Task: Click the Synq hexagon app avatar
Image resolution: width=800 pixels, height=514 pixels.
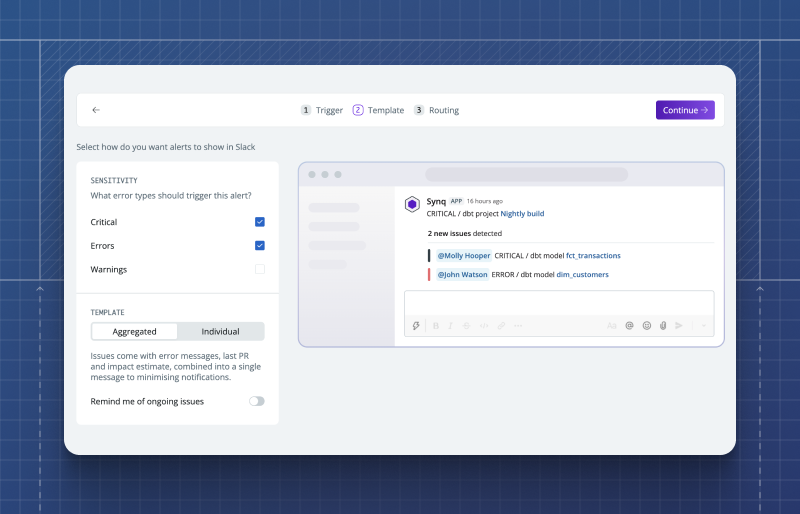Action: tap(412, 204)
